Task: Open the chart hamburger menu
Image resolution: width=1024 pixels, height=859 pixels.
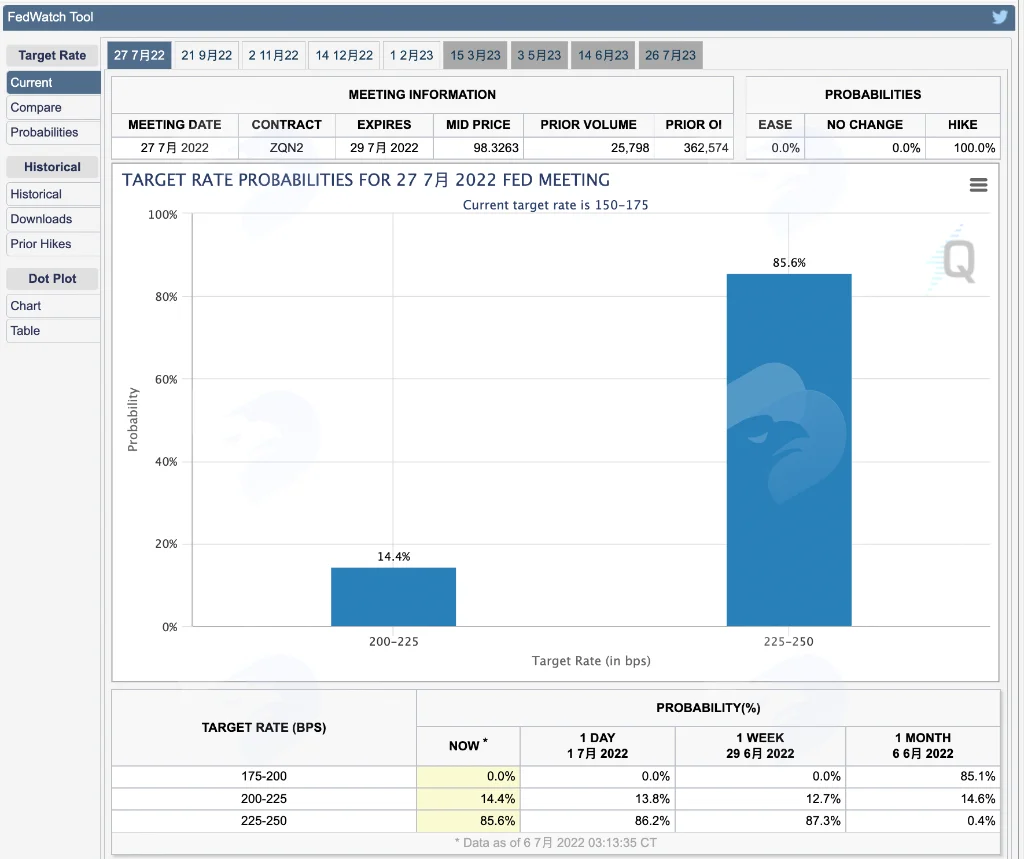Action: pyautogui.click(x=978, y=185)
